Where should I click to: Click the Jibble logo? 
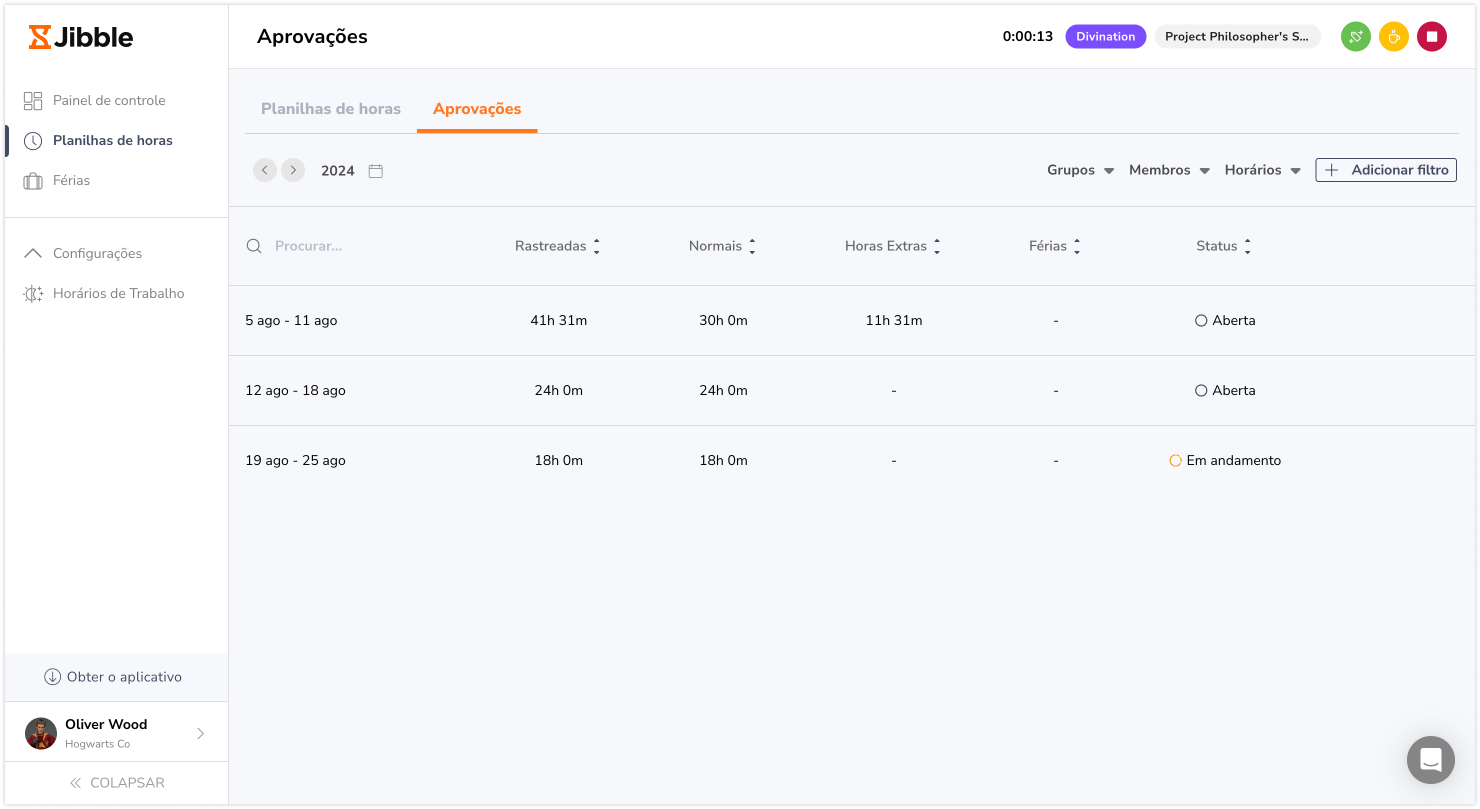tap(81, 37)
